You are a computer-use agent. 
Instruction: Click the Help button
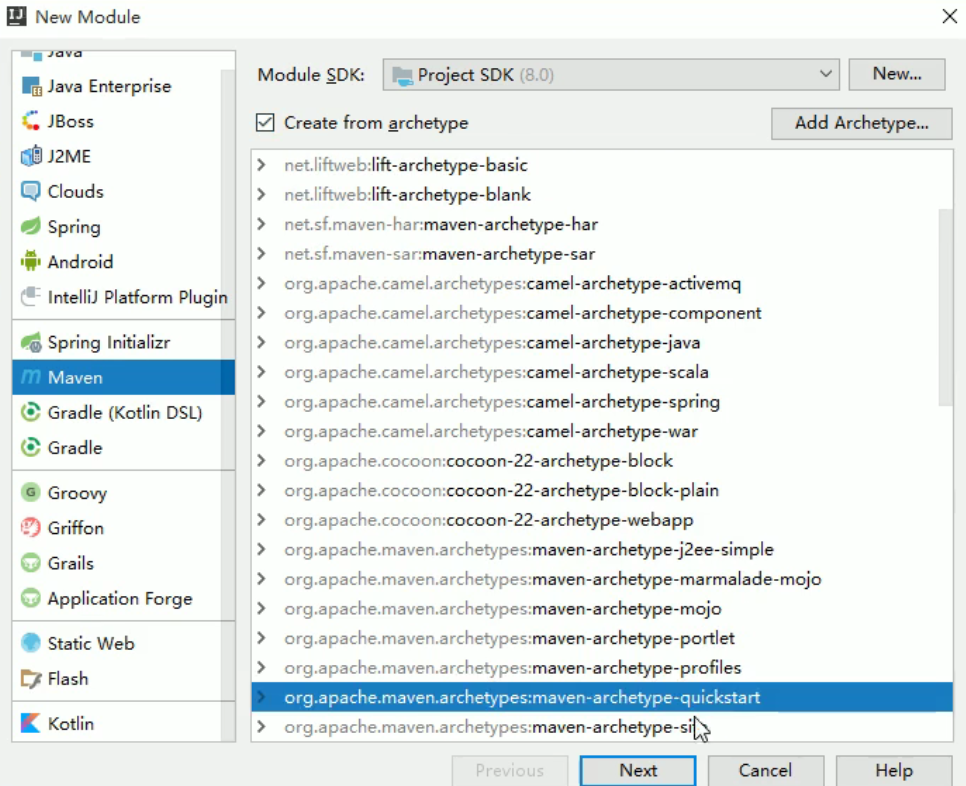pyautogui.click(x=894, y=771)
